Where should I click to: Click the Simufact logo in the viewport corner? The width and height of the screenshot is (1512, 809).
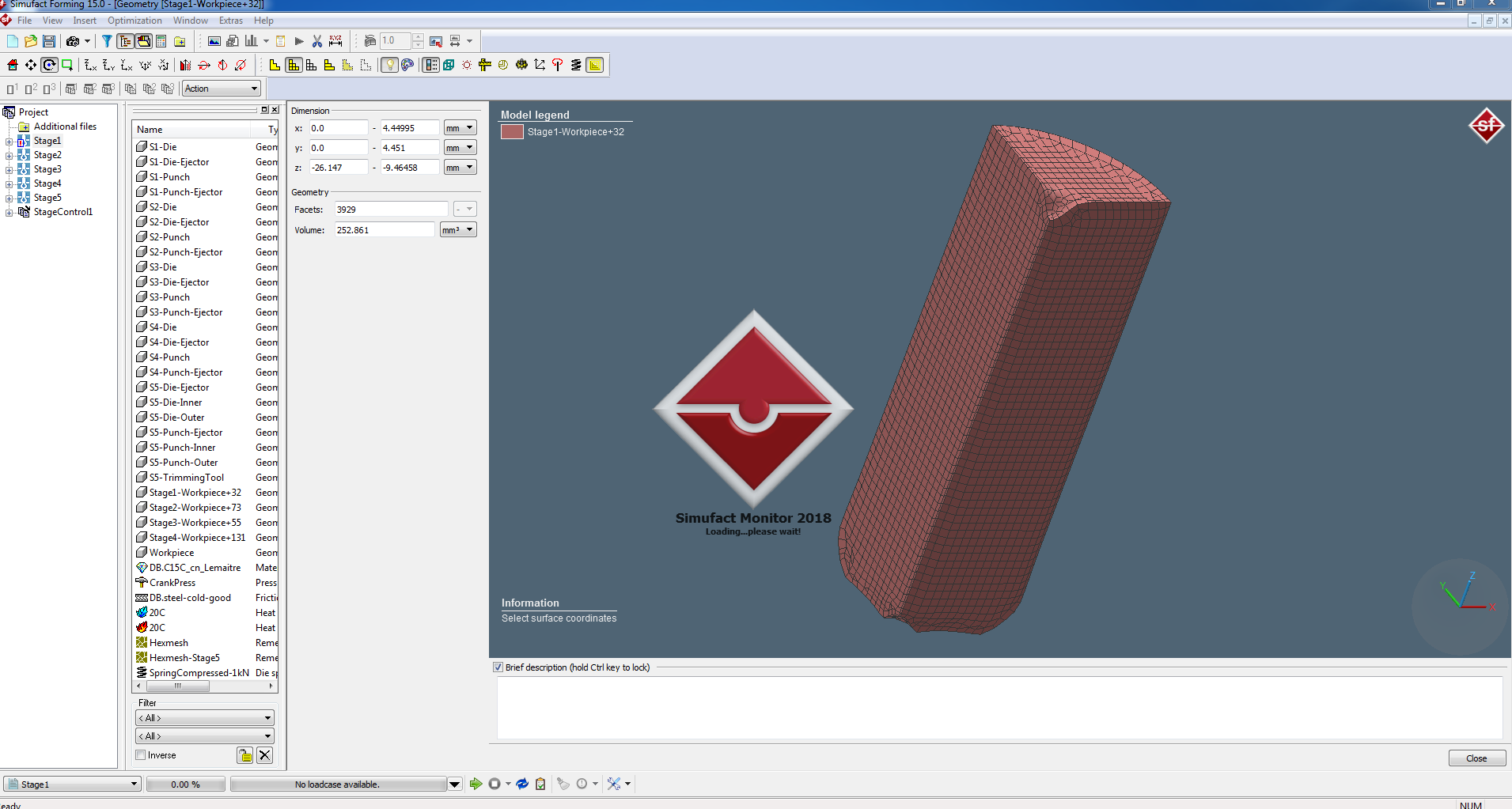pyautogui.click(x=1487, y=125)
